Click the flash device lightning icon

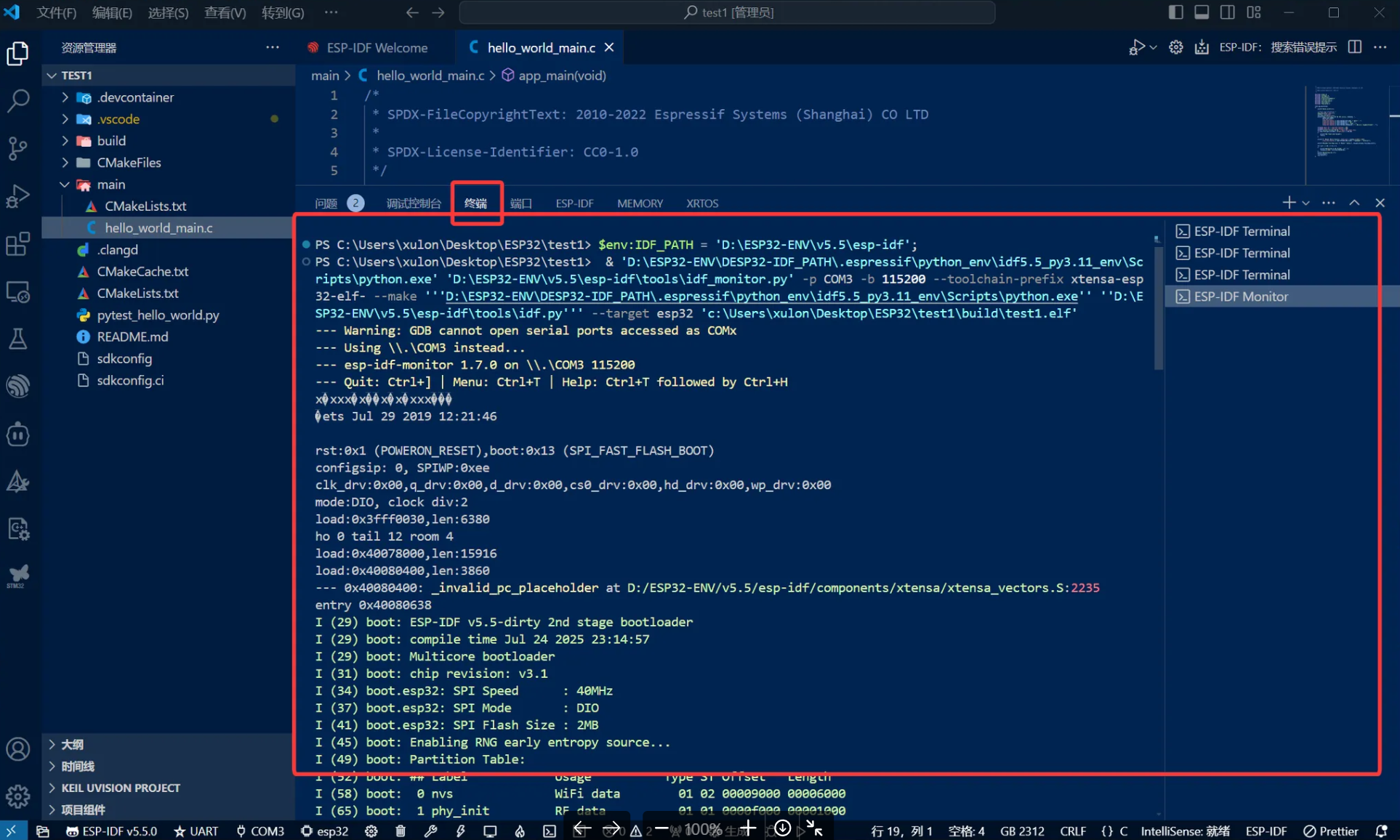pyautogui.click(x=460, y=831)
